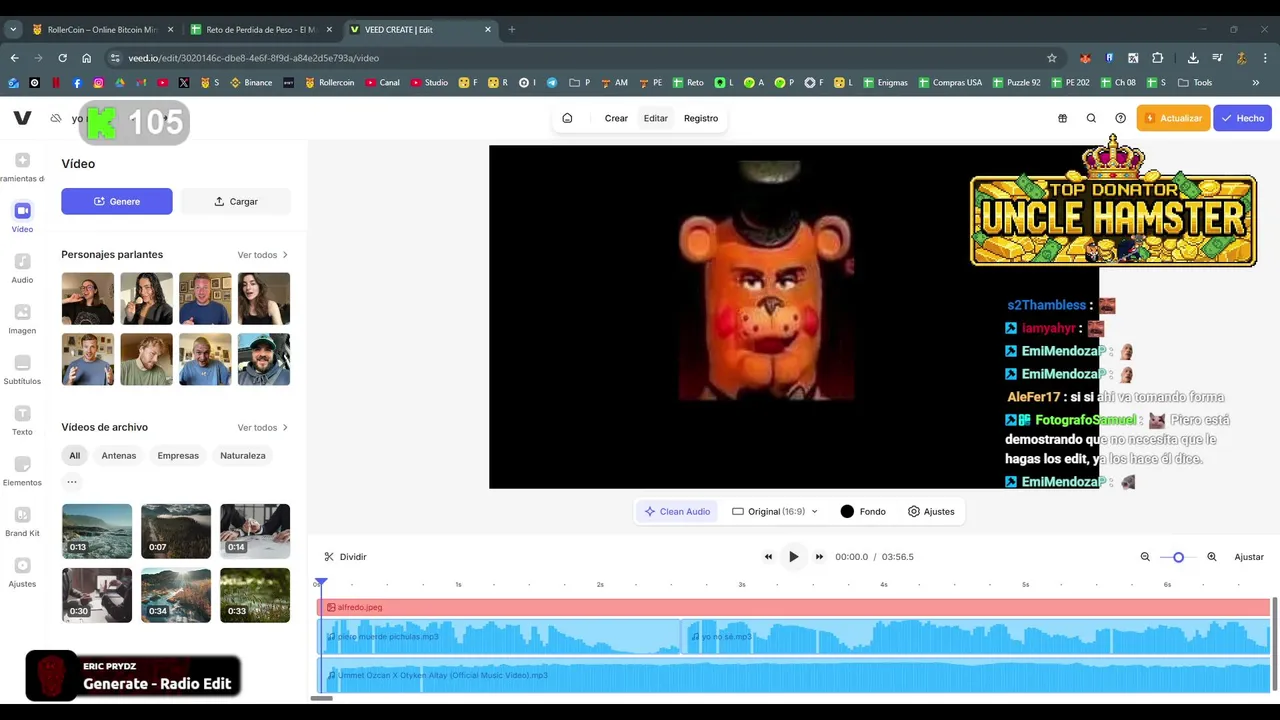Screen dimensions: 1280x720
Task: Open the Tools bookmarks folder
Action: pyautogui.click(x=1195, y=82)
